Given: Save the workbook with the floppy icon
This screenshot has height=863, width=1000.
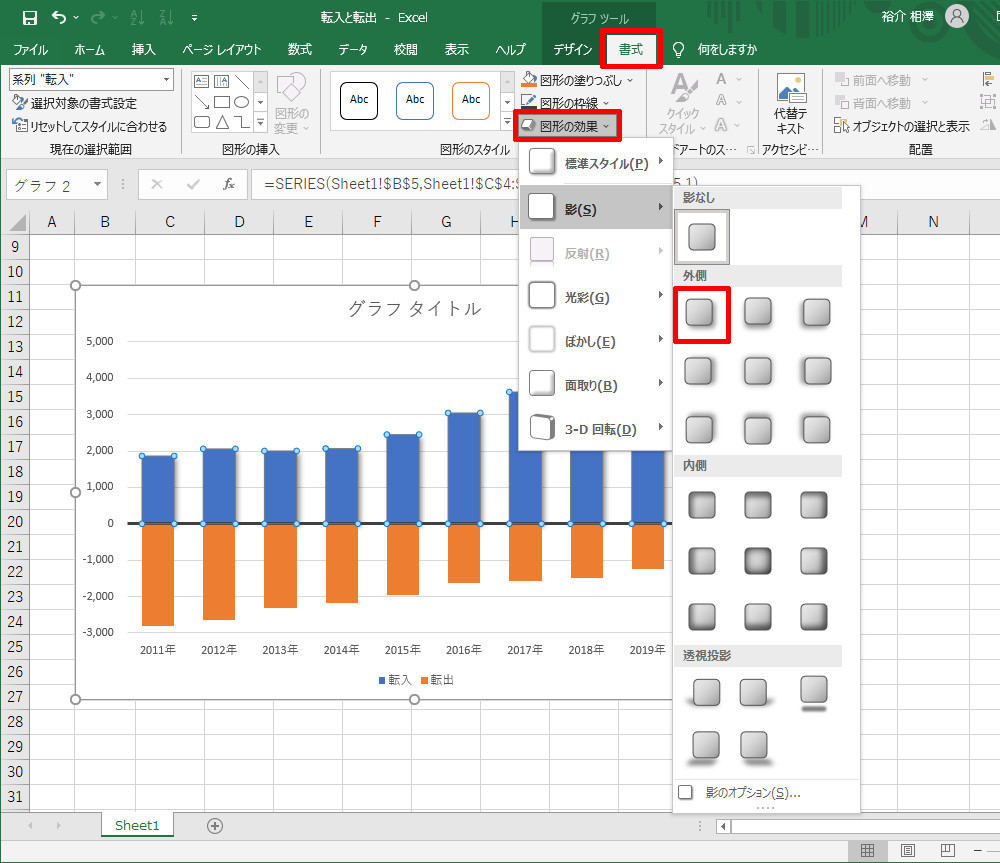Looking at the screenshot, I should [x=29, y=18].
